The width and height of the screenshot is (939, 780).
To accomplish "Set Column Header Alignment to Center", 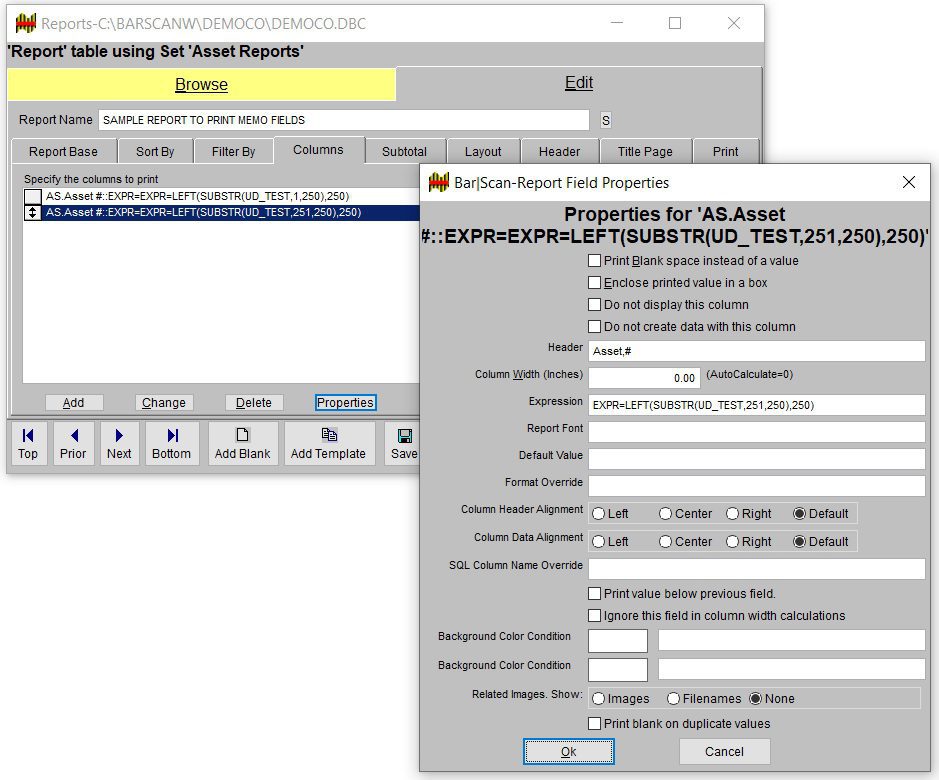I will [665, 514].
